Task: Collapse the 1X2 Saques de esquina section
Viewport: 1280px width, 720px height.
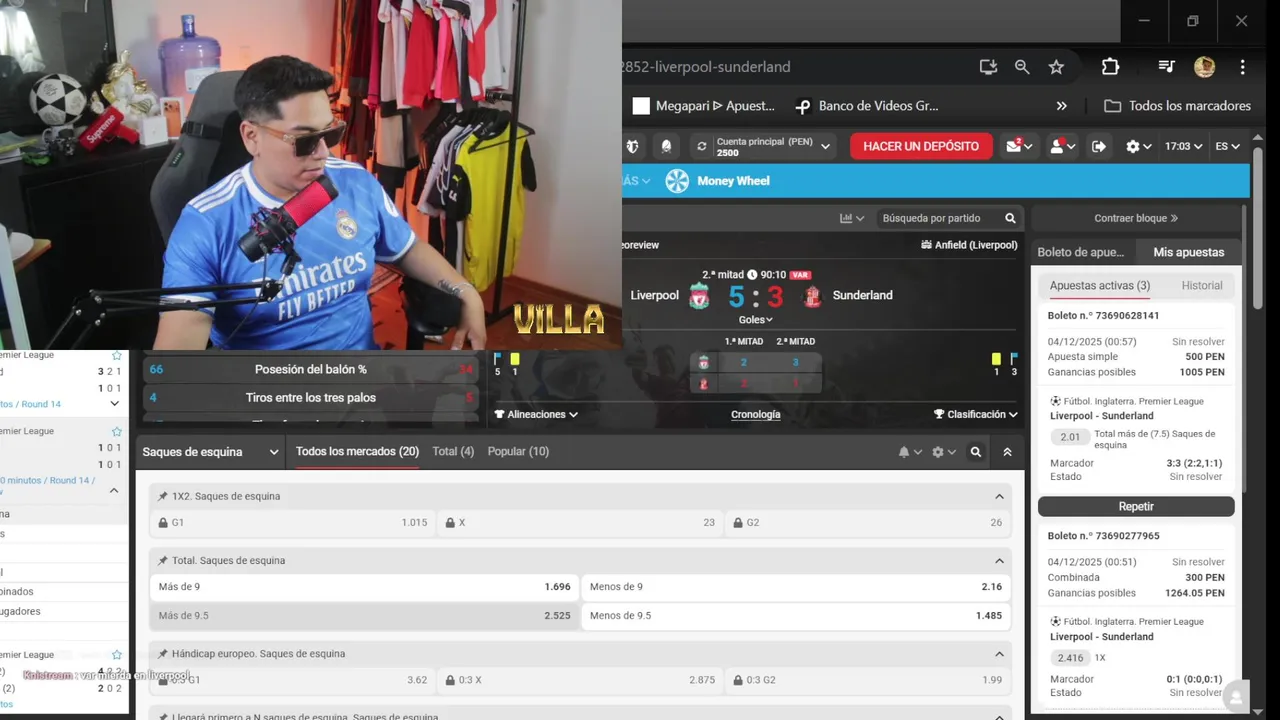Action: pyautogui.click(x=999, y=496)
